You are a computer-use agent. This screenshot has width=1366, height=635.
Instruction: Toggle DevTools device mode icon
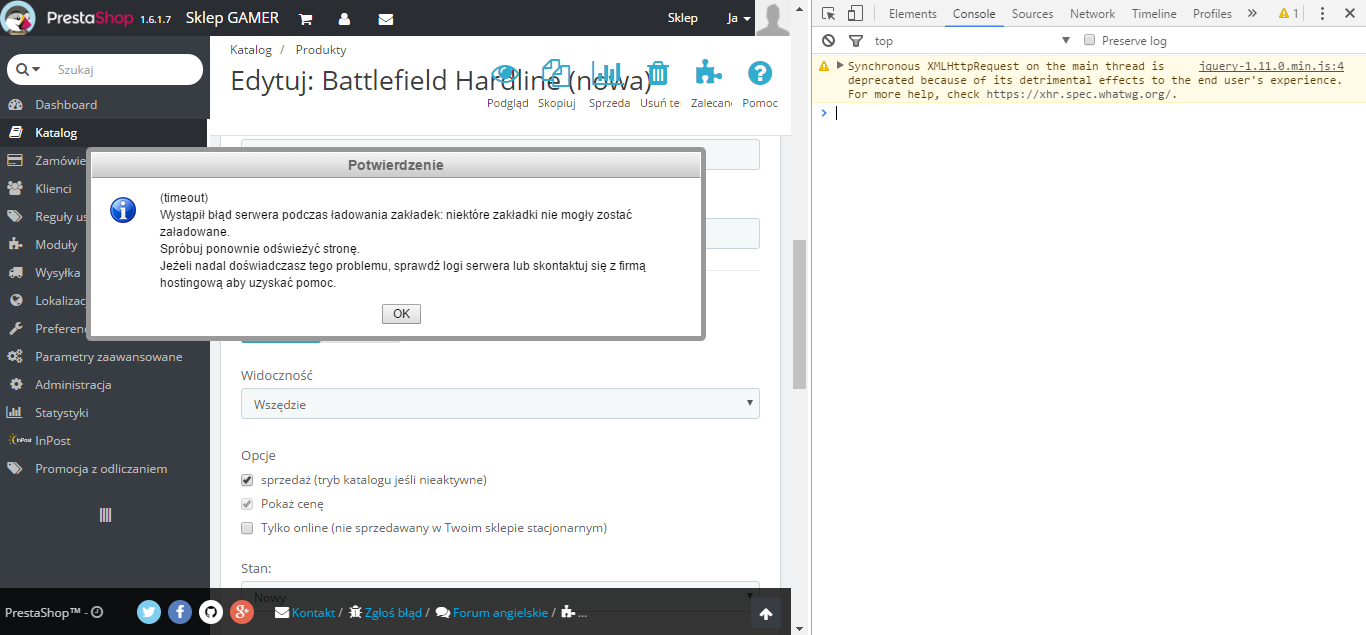[855, 14]
